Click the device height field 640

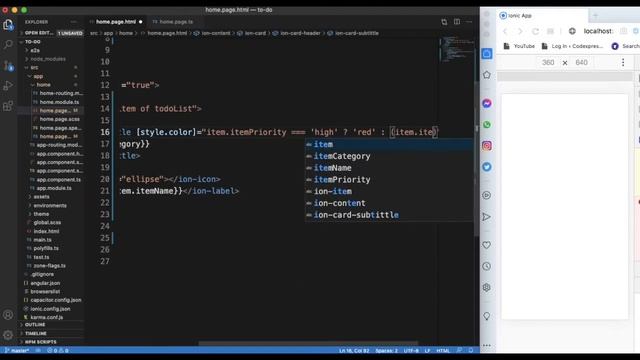pos(581,62)
